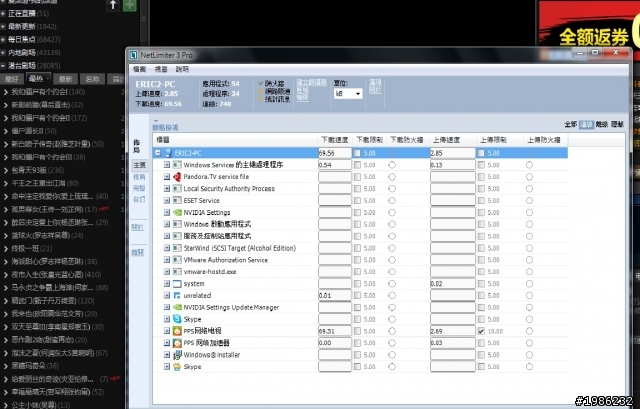Viewport: 640px width, 409px height.
Task: Click the ERIC2-PC computer icon
Action: [x=169, y=153]
